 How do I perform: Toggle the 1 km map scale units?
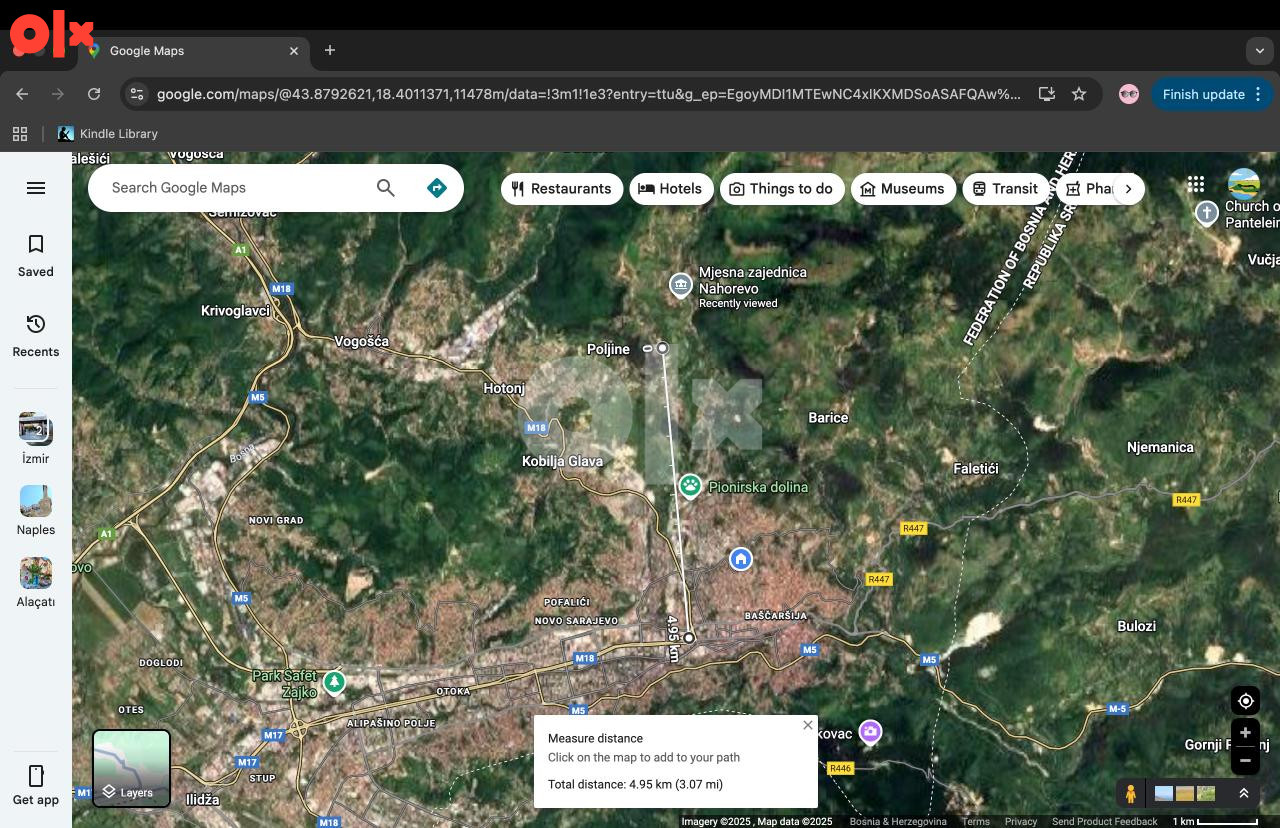point(1214,822)
